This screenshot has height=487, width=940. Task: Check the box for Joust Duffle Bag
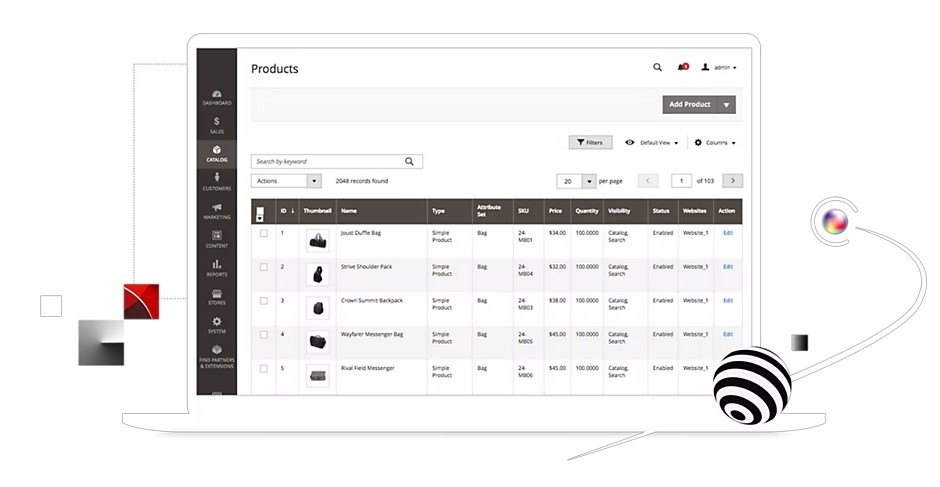pyautogui.click(x=264, y=233)
